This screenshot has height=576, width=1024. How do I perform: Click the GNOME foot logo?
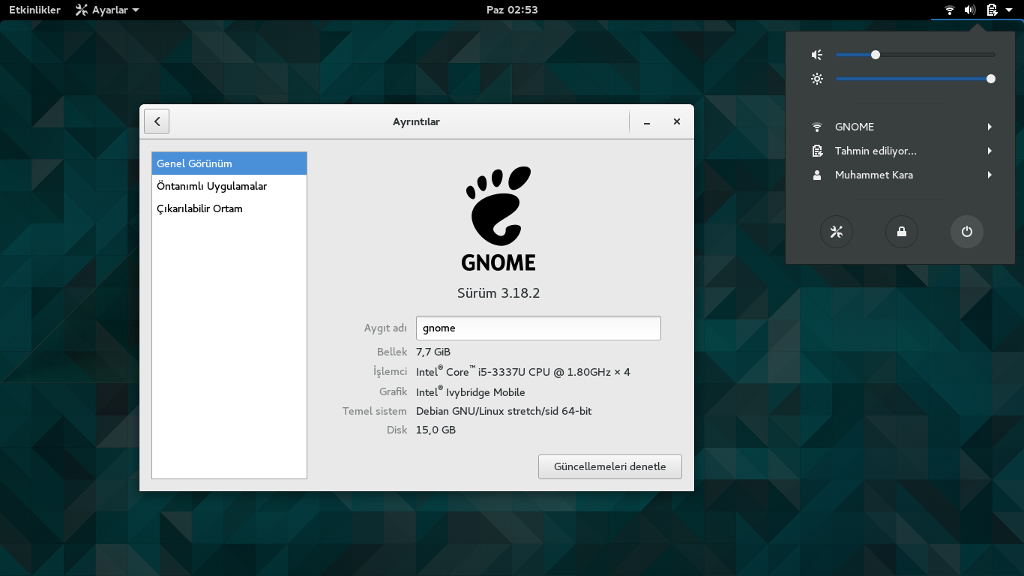(x=498, y=205)
